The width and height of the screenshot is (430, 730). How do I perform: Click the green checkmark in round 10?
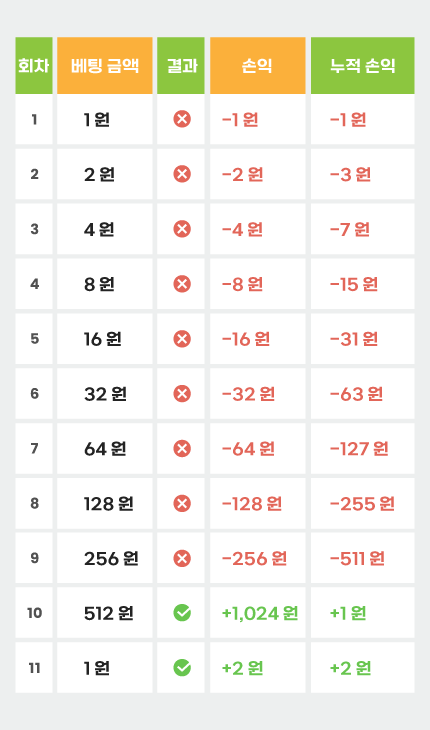[182, 613]
